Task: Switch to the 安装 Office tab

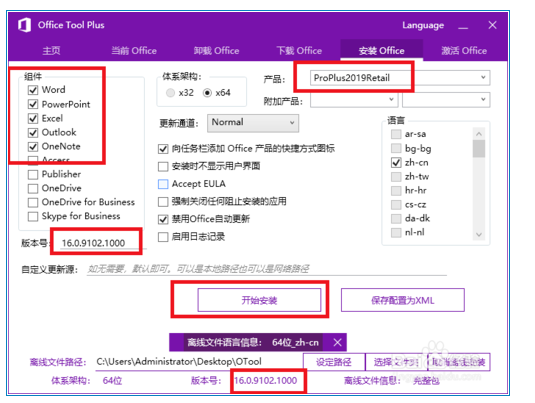Action: coord(381,51)
